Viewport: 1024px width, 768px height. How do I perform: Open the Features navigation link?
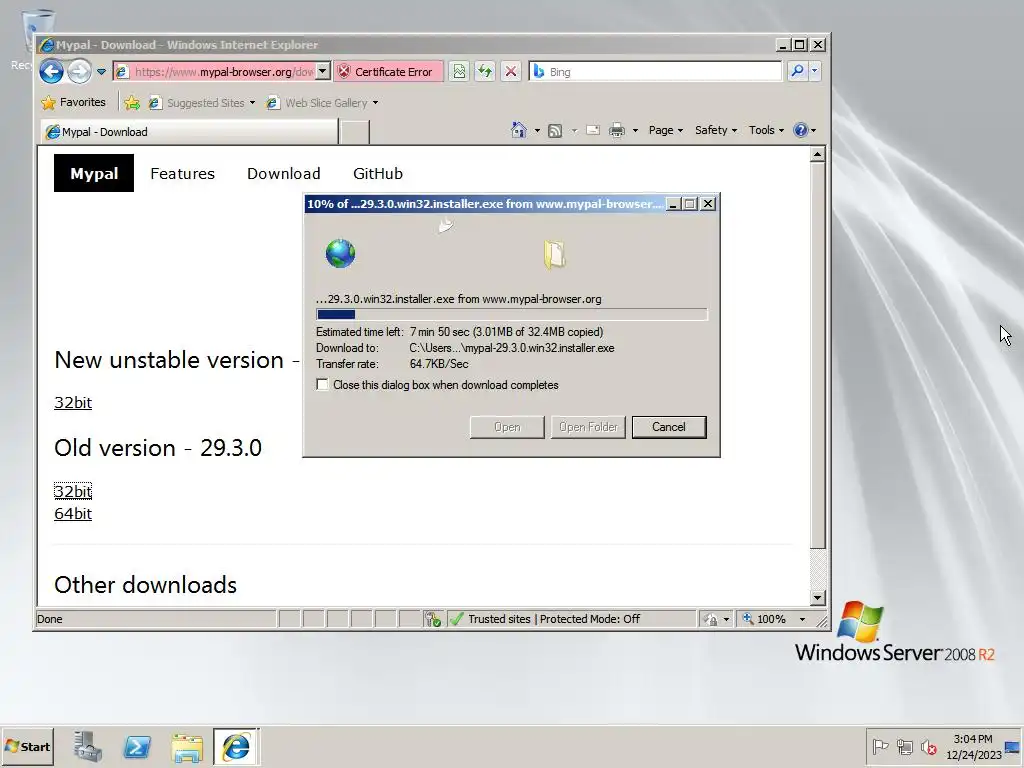[182, 174]
